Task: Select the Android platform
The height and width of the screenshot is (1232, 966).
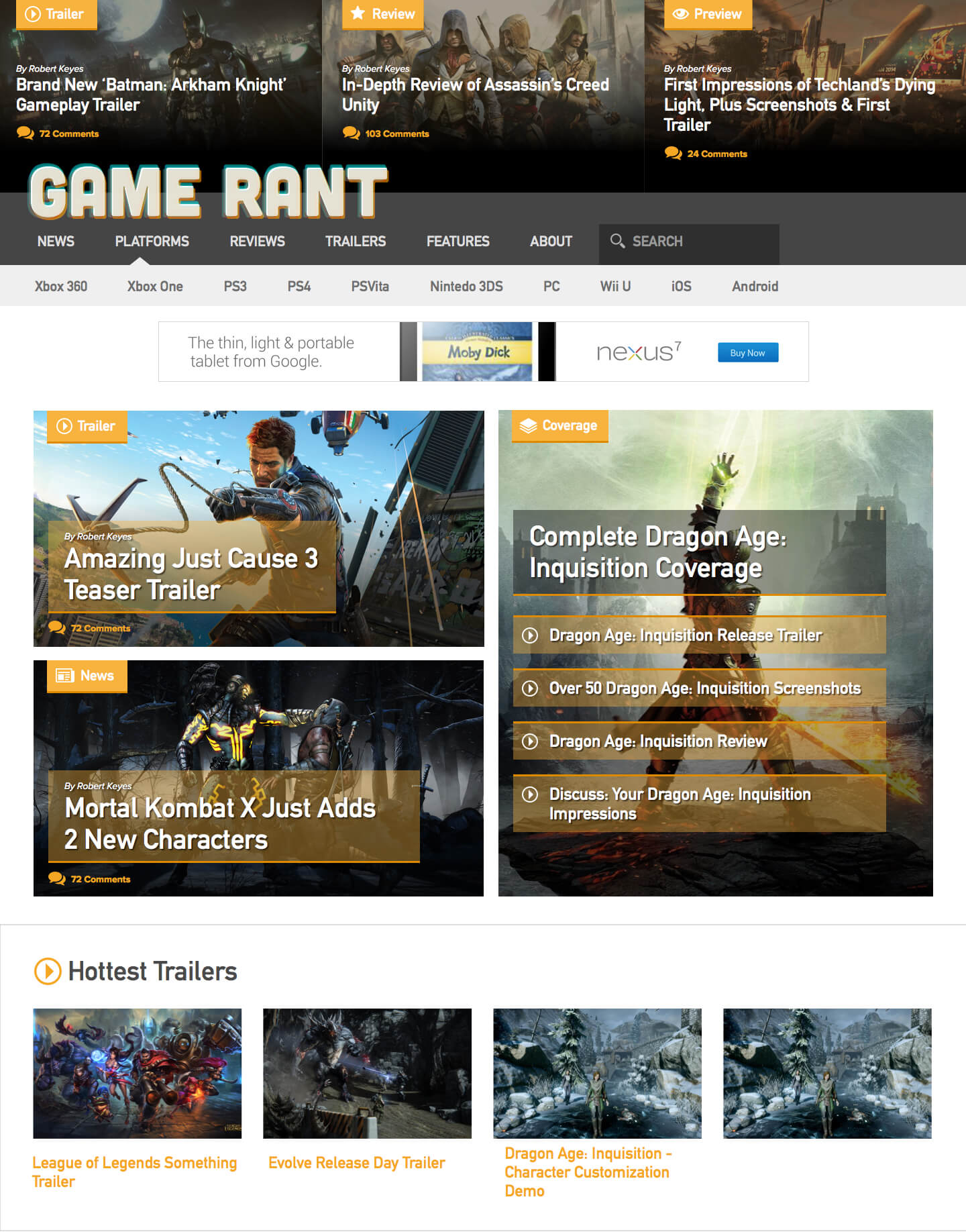Action: click(755, 286)
